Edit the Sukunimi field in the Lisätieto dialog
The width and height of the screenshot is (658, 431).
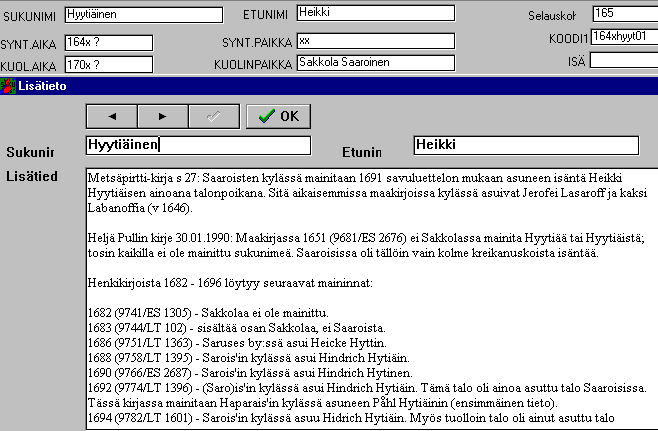(197, 145)
